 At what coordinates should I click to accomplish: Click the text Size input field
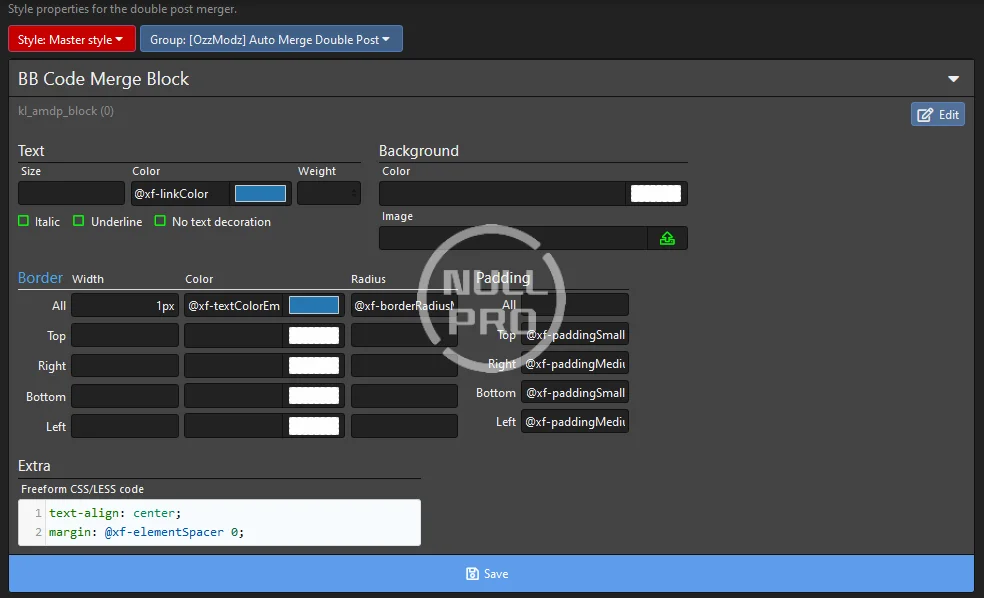71,194
